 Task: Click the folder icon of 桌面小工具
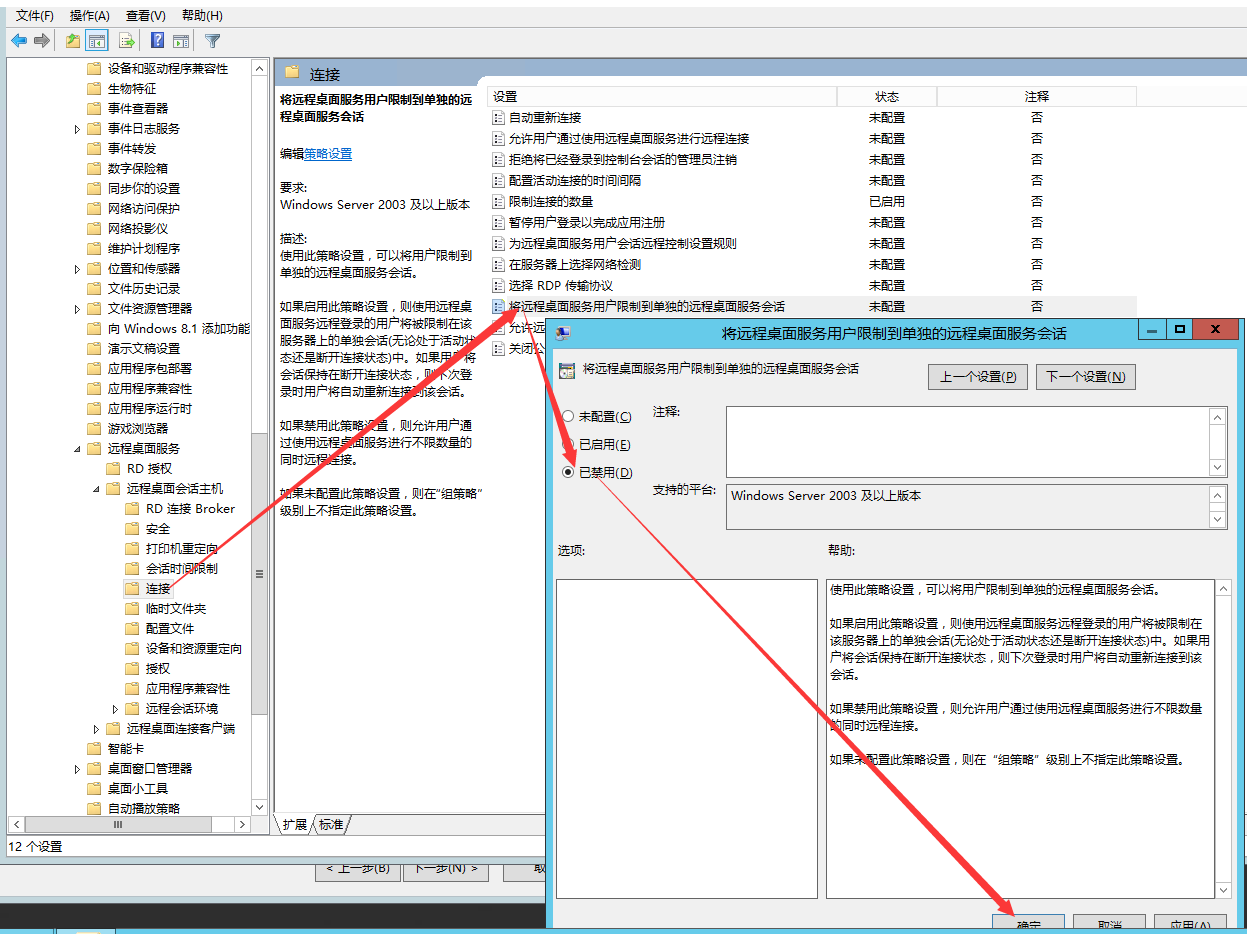pos(94,788)
